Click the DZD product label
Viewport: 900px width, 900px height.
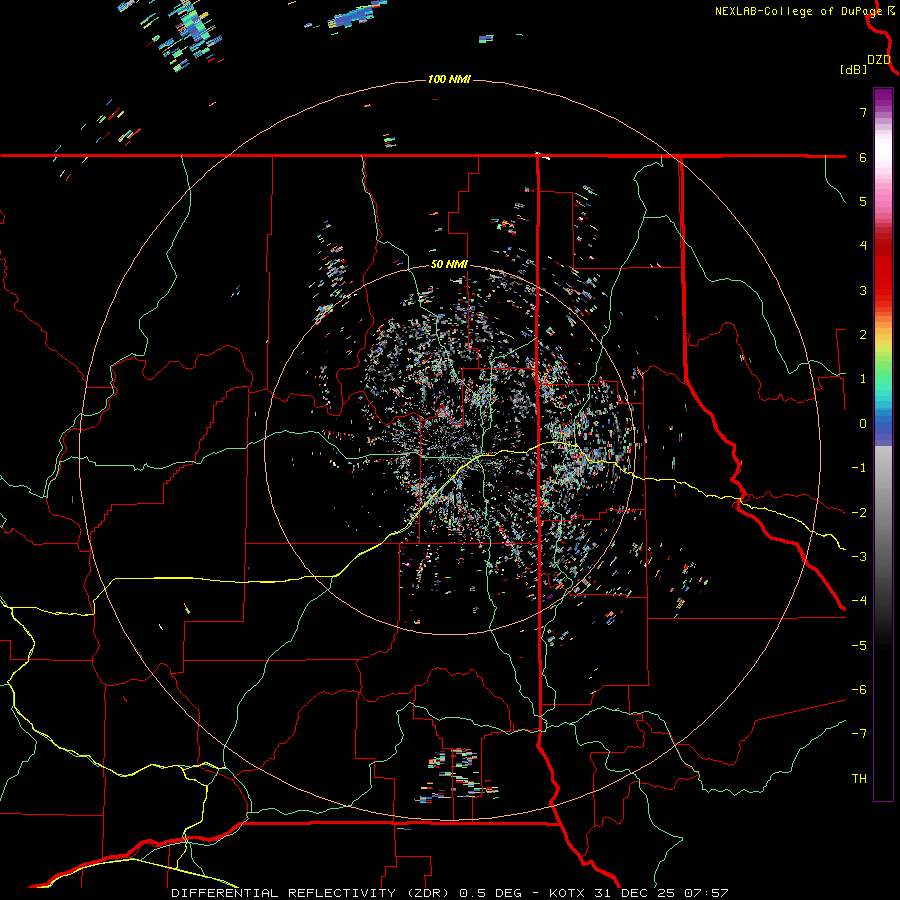pyautogui.click(x=879, y=60)
